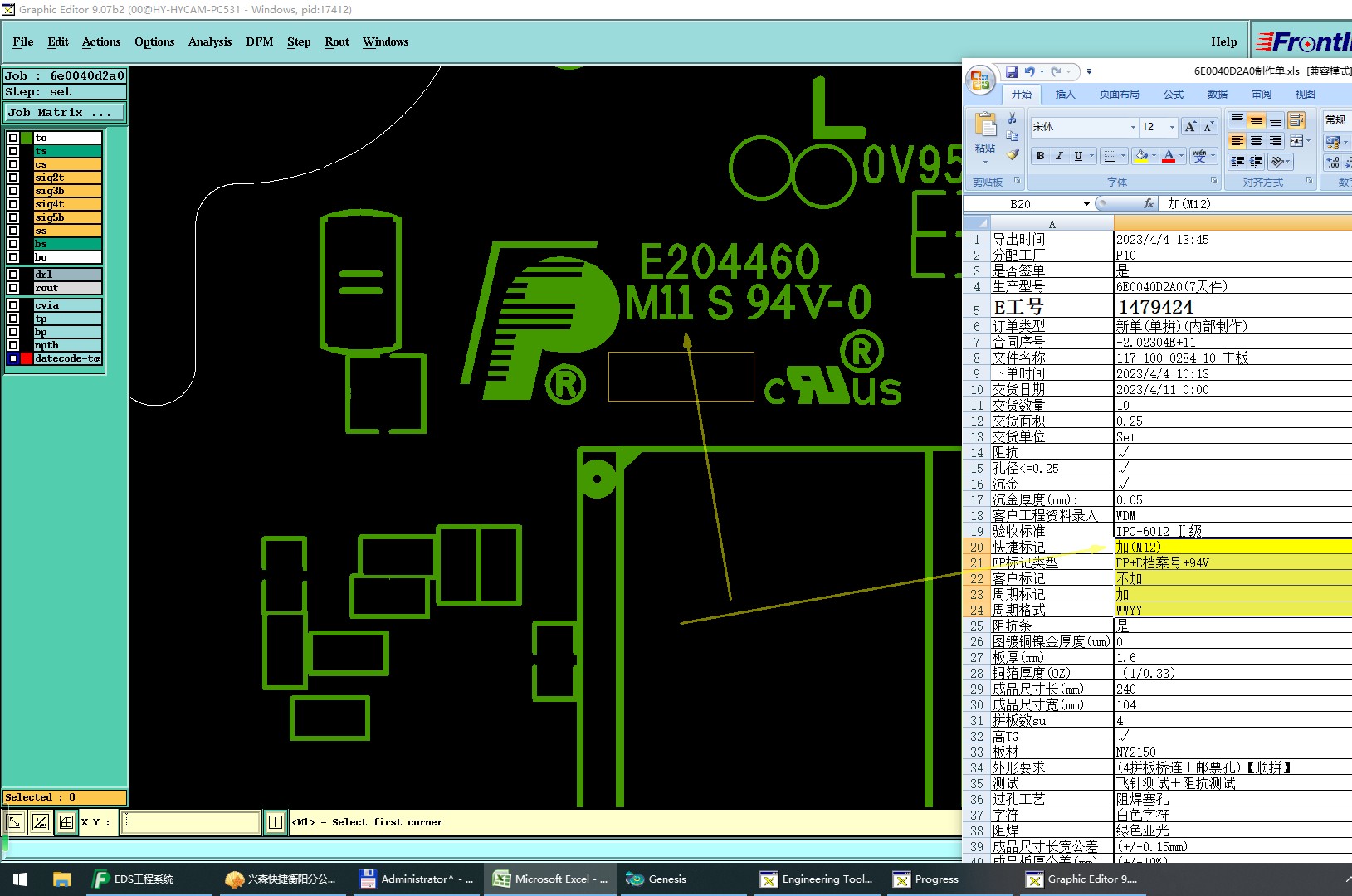The height and width of the screenshot is (896, 1352).
Task: Click the align text left icon
Action: [x=1237, y=141]
